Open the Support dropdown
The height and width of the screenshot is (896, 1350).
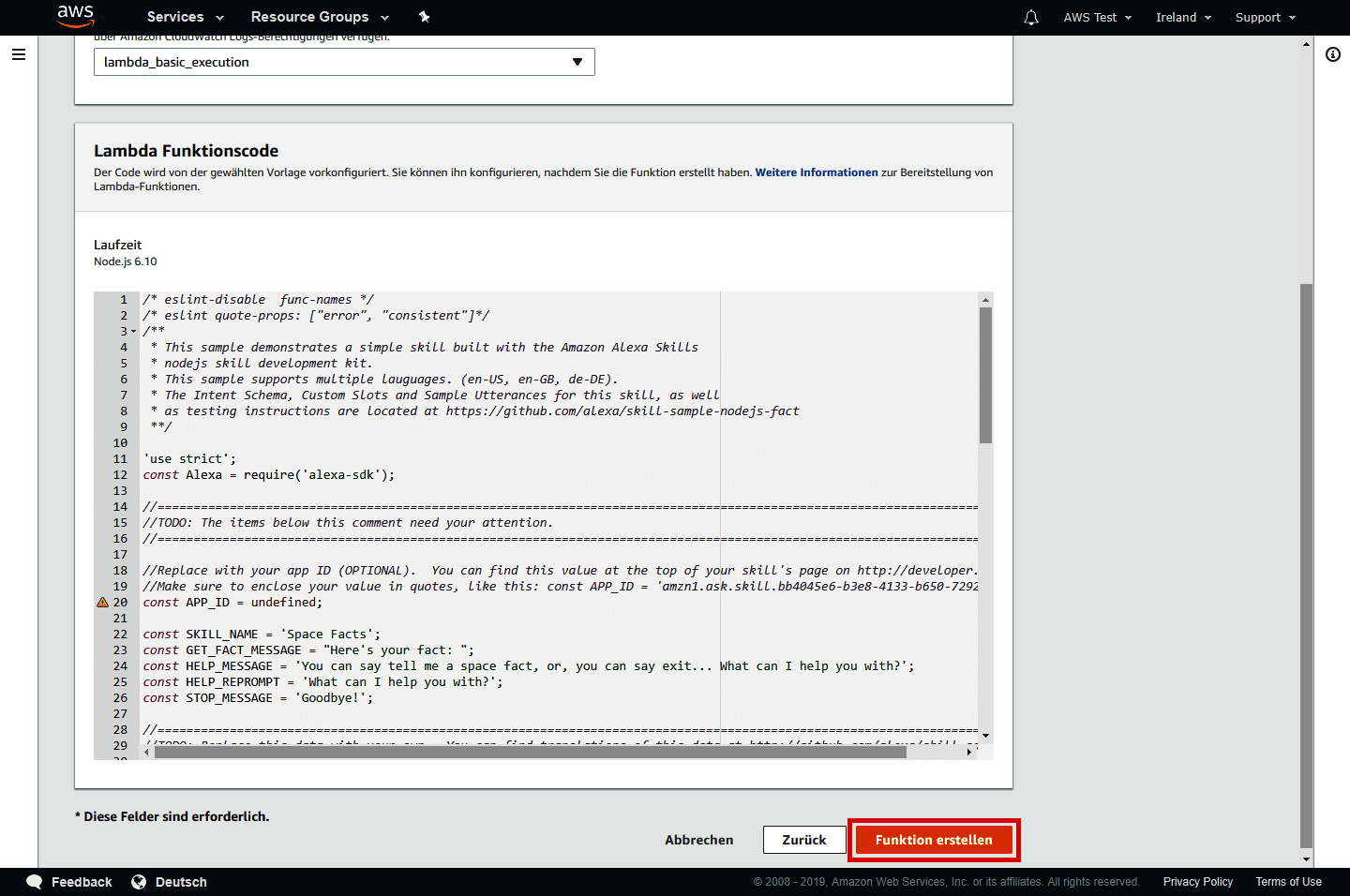tap(1265, 17)
